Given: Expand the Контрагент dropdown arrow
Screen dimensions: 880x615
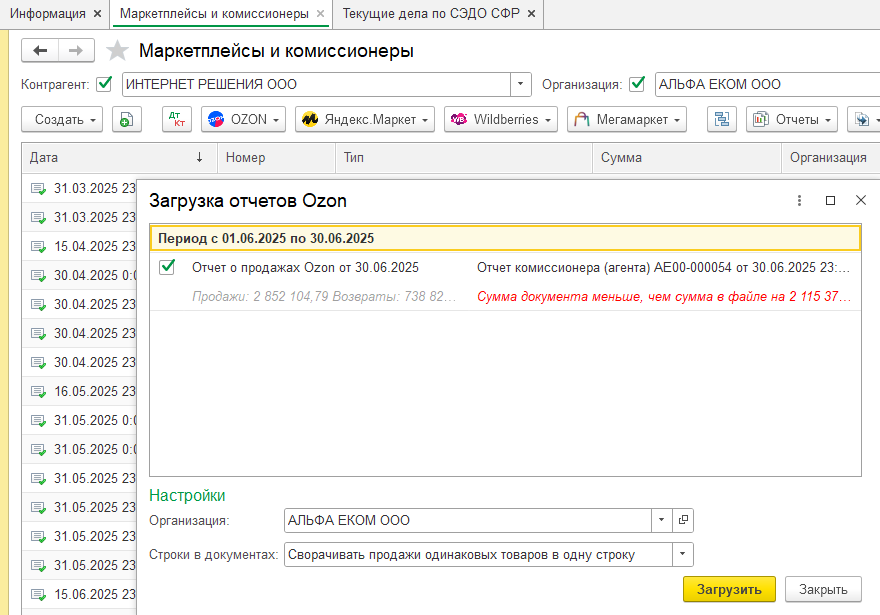Looking at the screenshot, I should (x=520, y=84).
